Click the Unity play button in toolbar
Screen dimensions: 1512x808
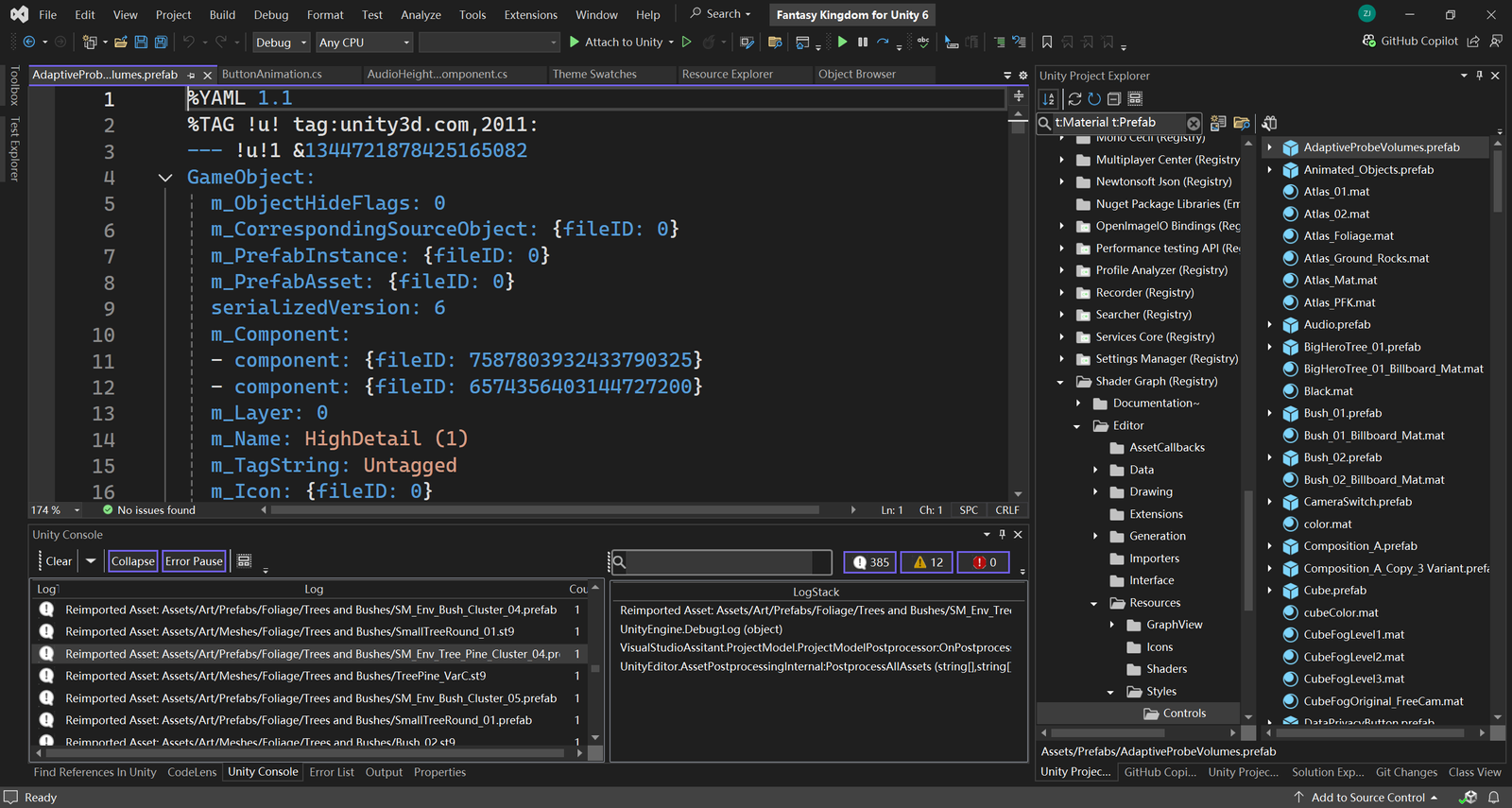point(842,42)
